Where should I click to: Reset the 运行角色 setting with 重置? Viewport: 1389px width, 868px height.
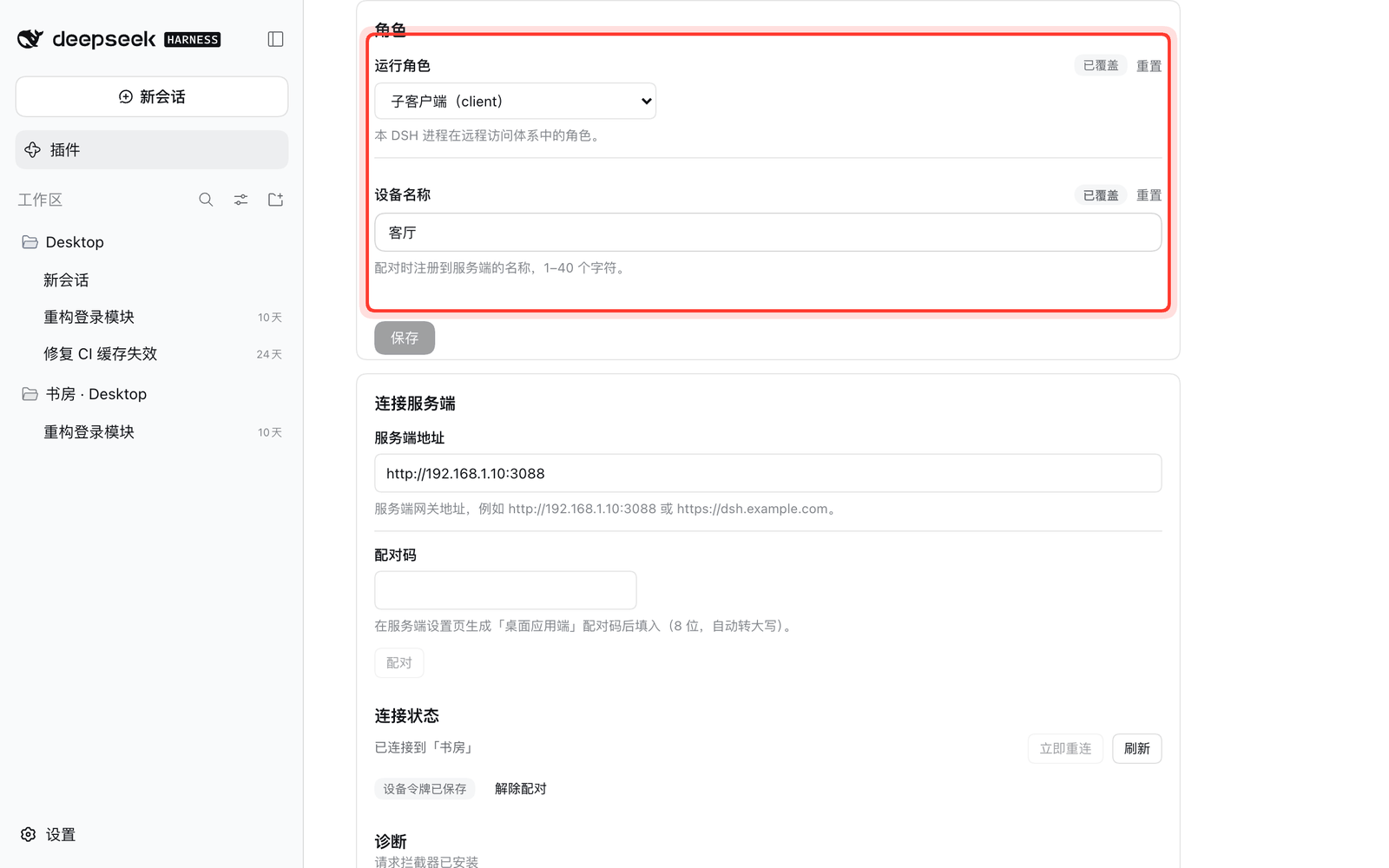click(x=1149, y=66)
